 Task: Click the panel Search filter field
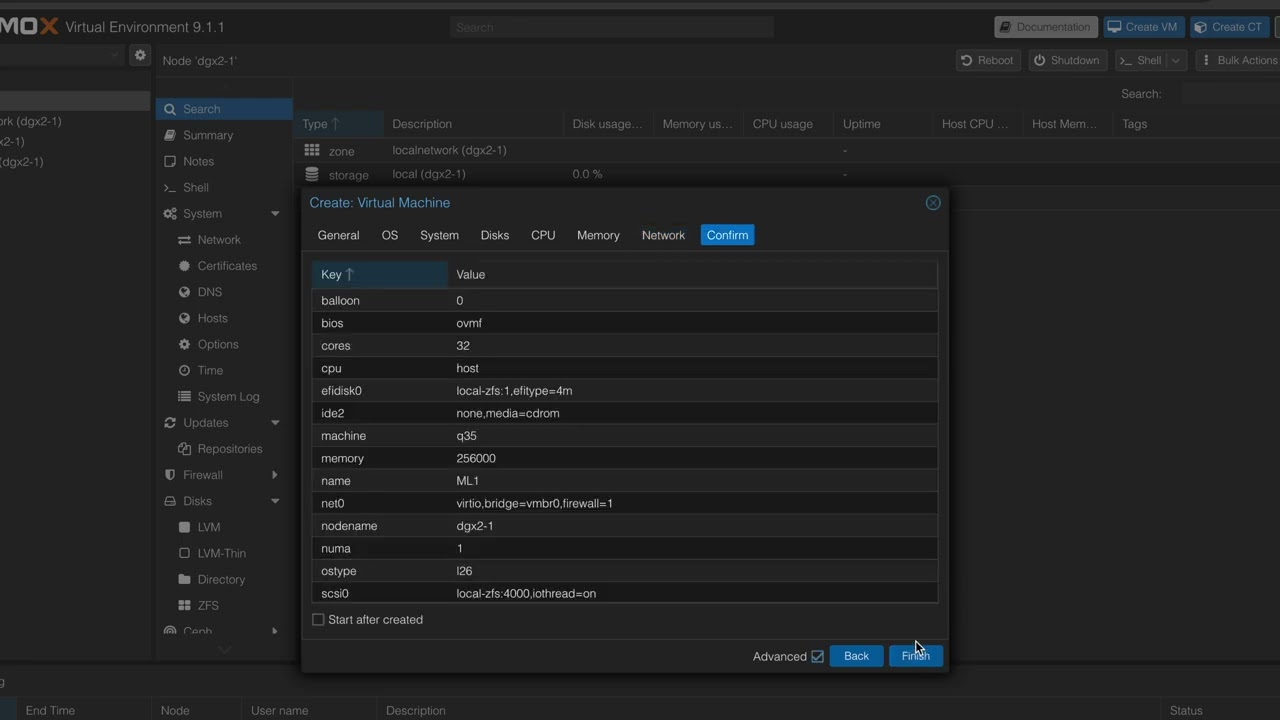(1230, 94)
